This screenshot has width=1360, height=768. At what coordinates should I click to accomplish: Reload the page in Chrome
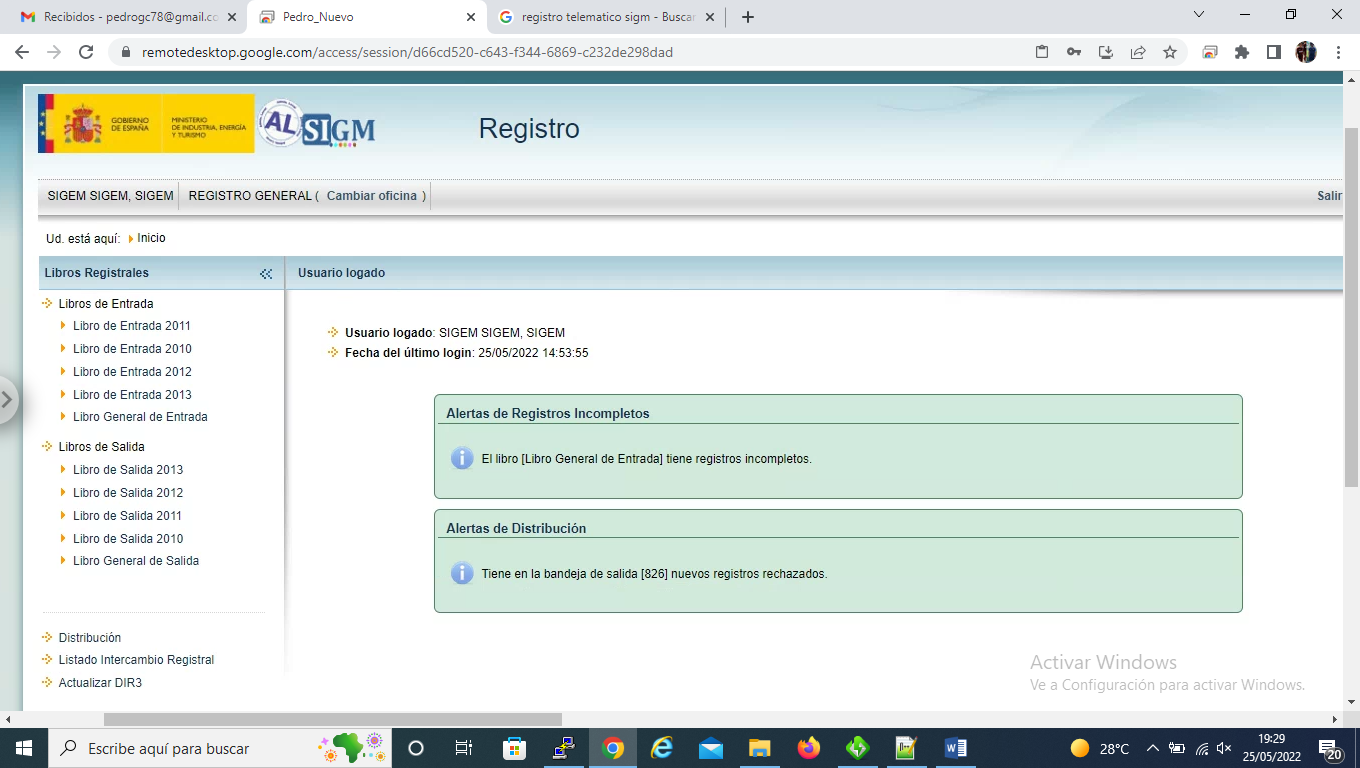coord(86,52)
